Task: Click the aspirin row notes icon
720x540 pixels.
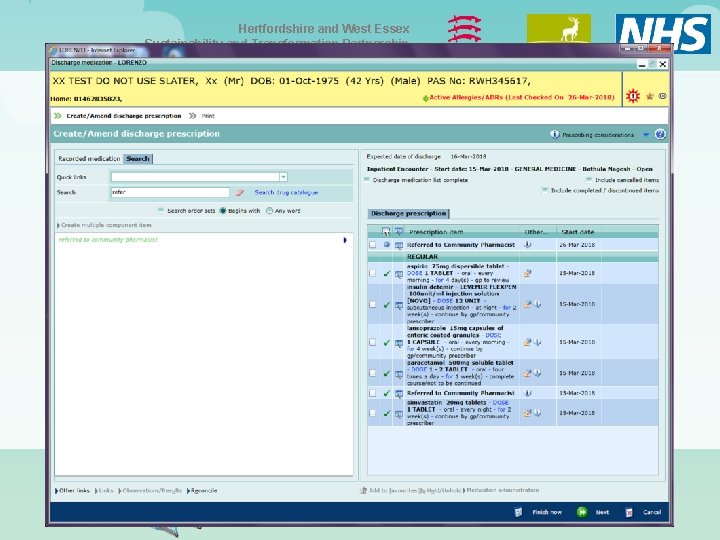Action: tap(528, 273)
